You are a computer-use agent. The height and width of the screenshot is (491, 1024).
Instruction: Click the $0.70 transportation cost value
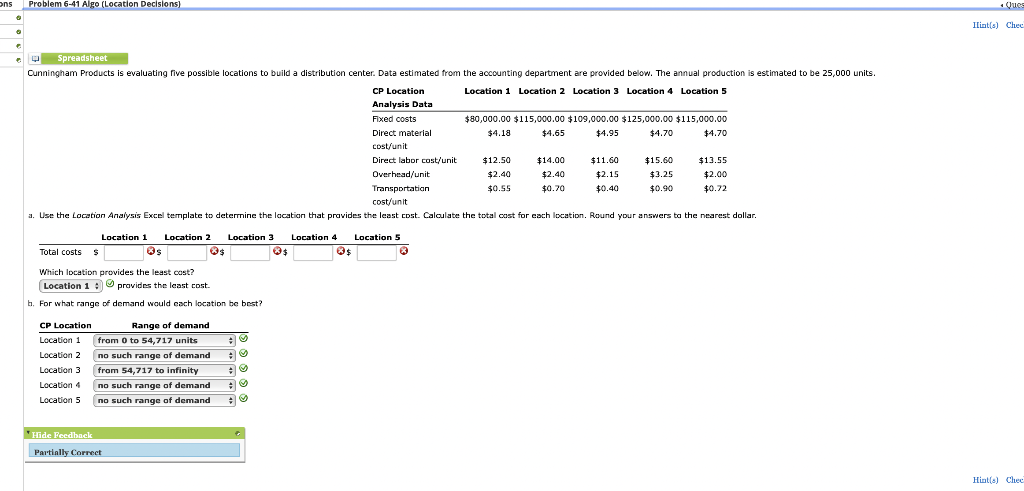point(554,188)
